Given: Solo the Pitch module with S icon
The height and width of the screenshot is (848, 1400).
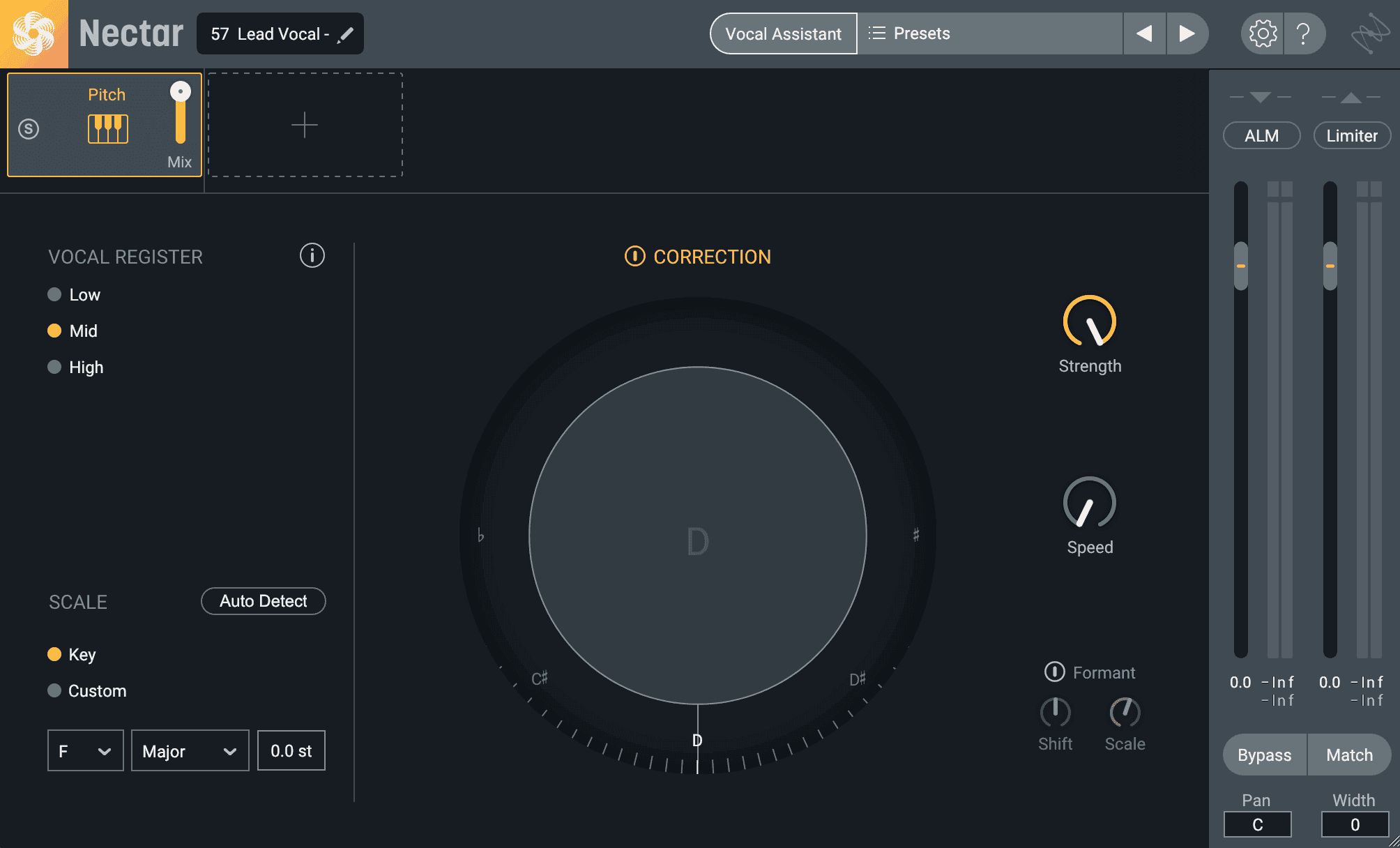Looking at the screenshot, I should click(29, 129).
